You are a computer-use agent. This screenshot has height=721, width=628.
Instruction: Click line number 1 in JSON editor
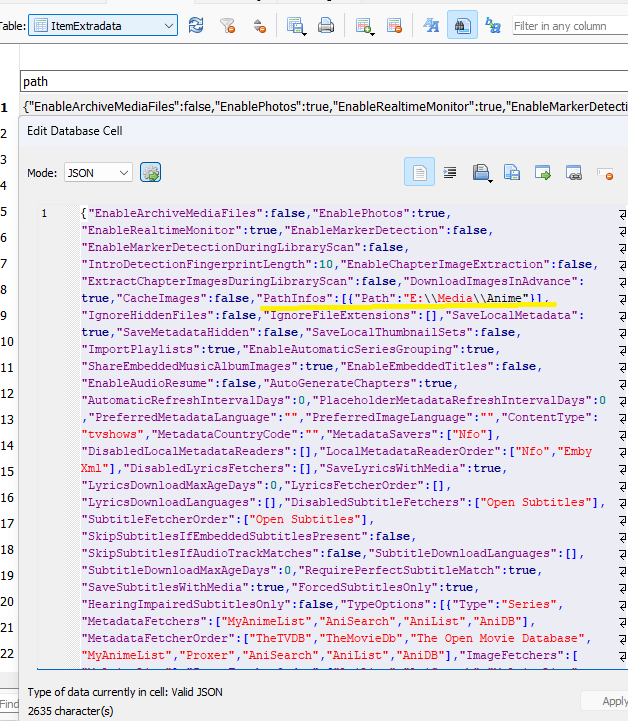point(44,213)
